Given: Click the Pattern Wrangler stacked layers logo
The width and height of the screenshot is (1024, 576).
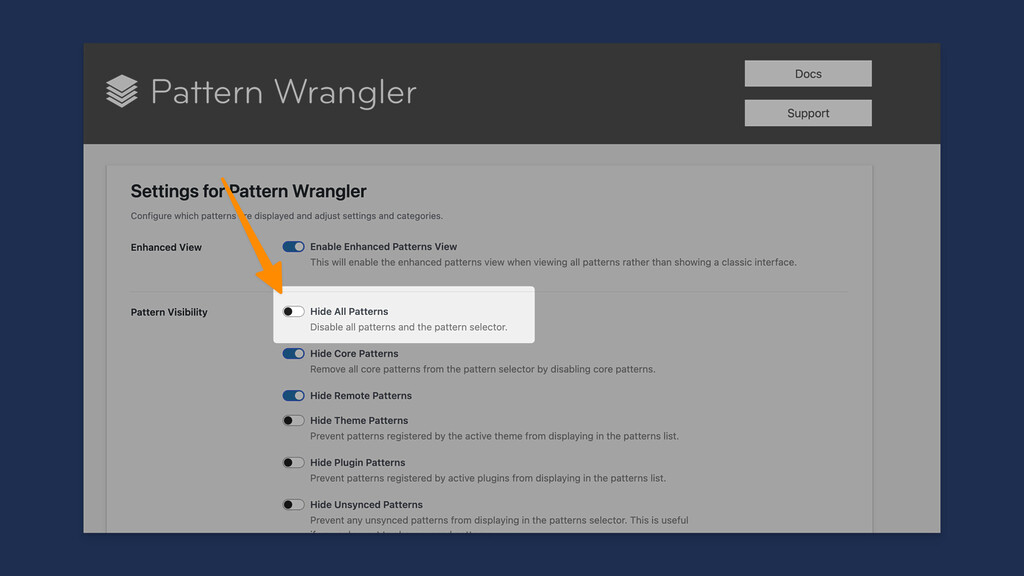Looking at the screenshot, I should click(x=122, y=91).
